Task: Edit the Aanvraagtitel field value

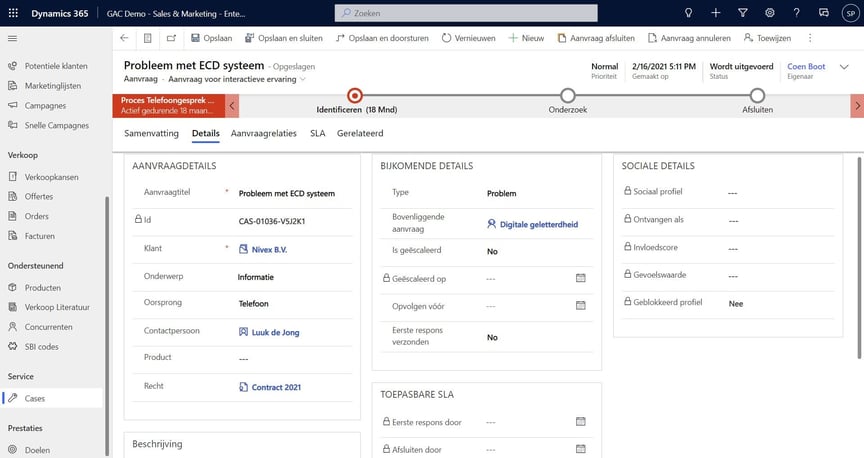Action: click(x=287, y=193)
